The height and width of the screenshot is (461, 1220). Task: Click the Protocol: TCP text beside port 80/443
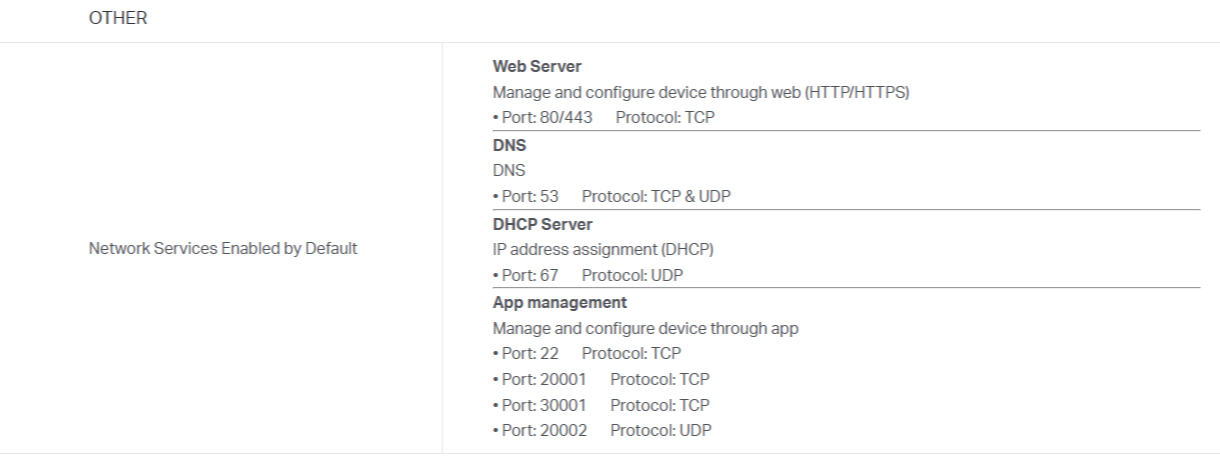[665, 118]
